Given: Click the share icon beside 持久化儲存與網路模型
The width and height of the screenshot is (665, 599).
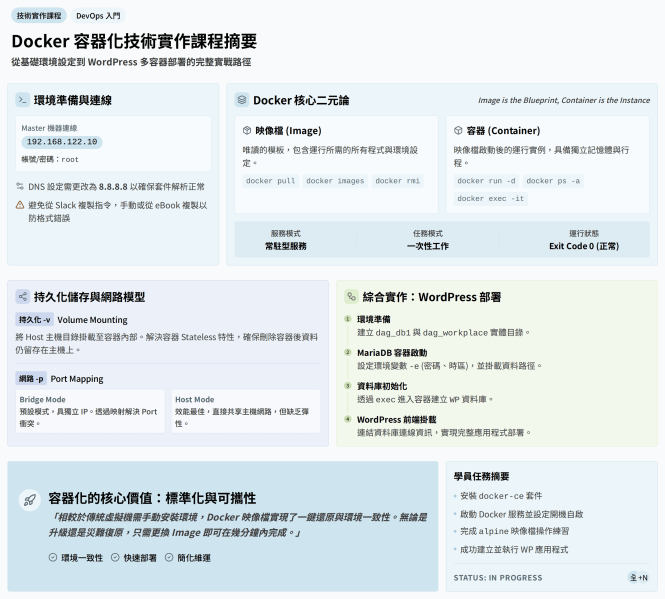Looking at the screenshot, I should tap(22, 297).
